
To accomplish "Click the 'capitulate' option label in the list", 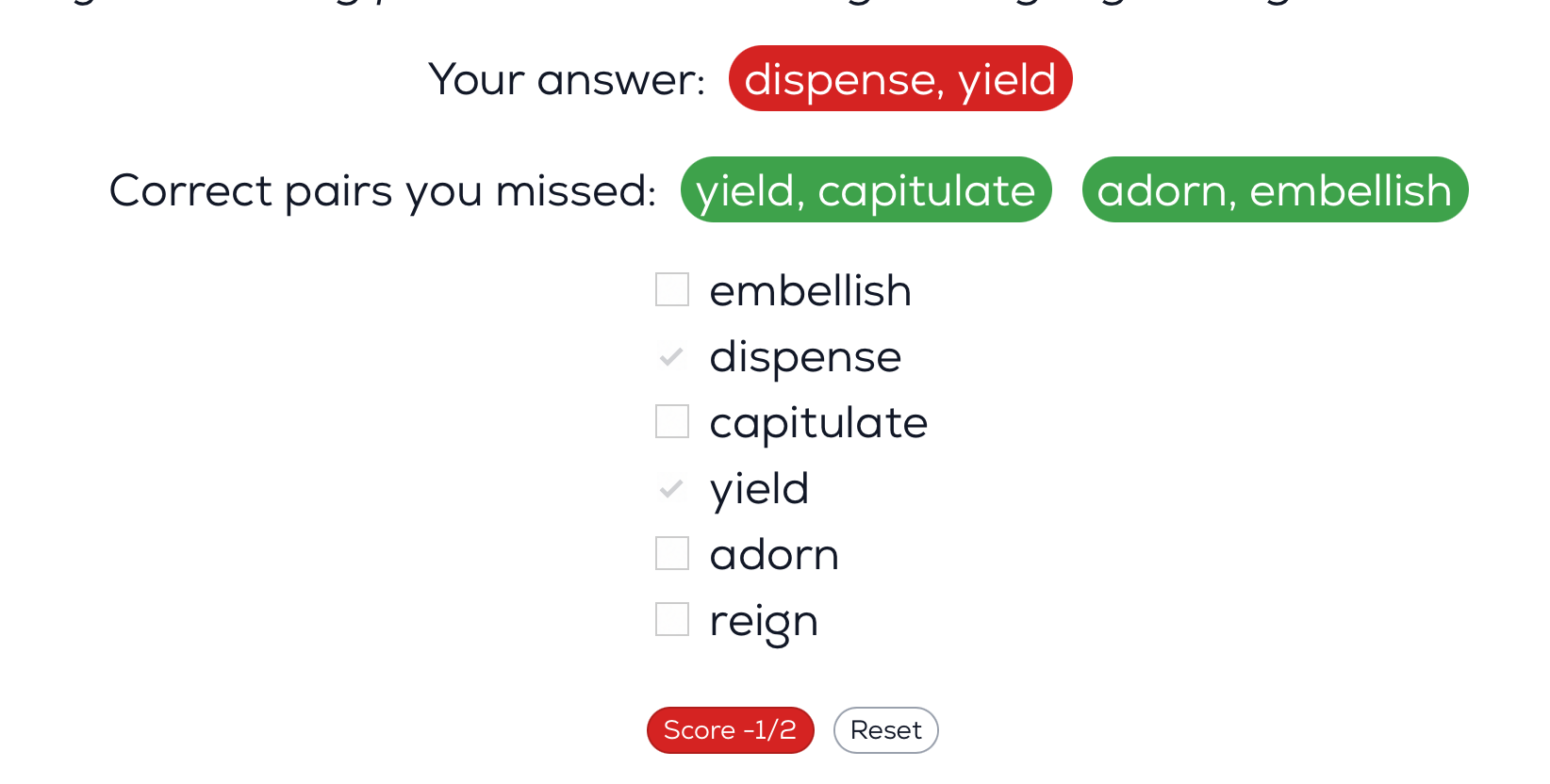I will [x=818, y=423].
